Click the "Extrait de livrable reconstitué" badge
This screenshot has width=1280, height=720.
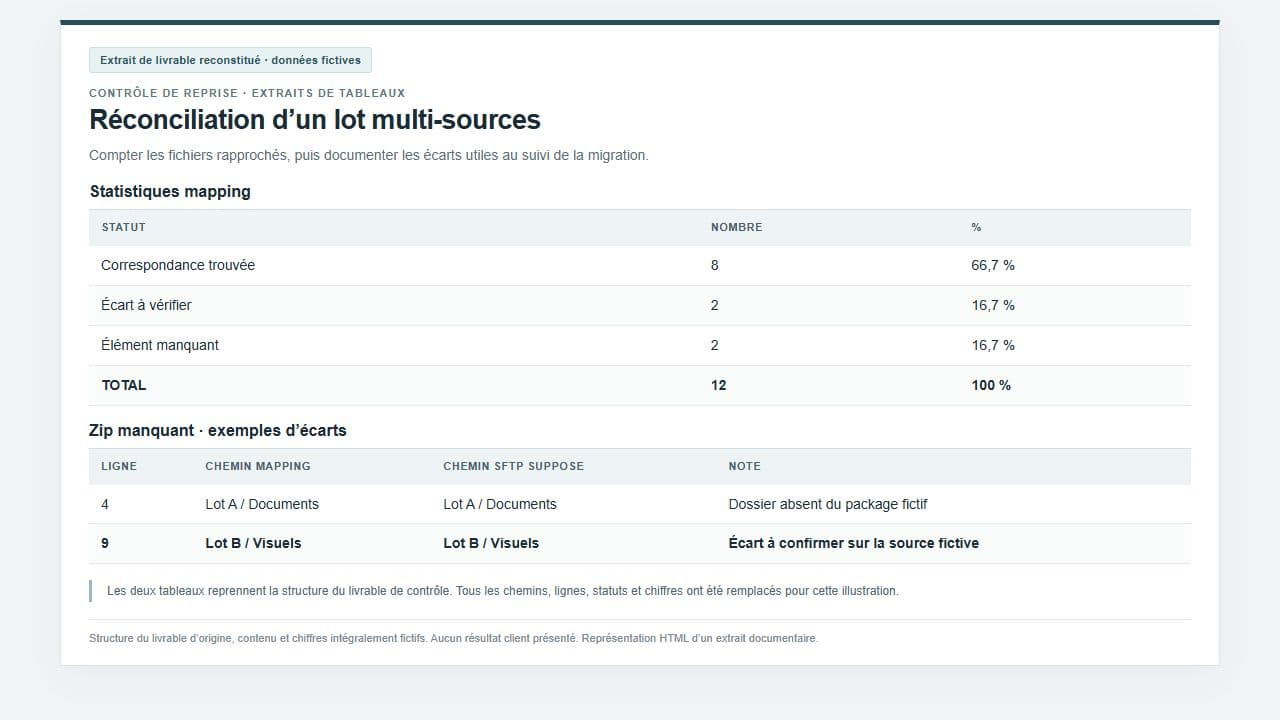pos(230,60)
